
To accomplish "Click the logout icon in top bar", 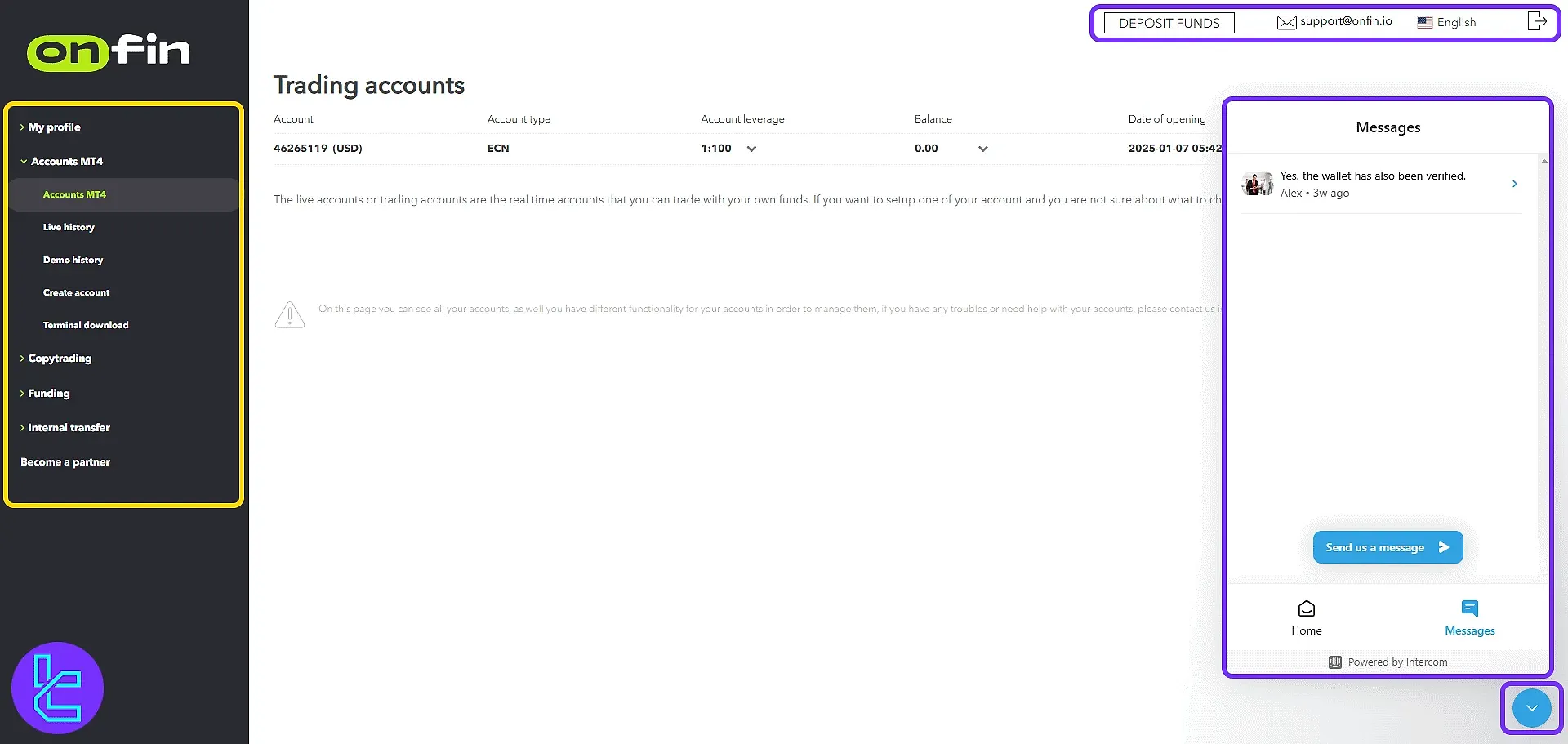I will [x=1536, y=21].
